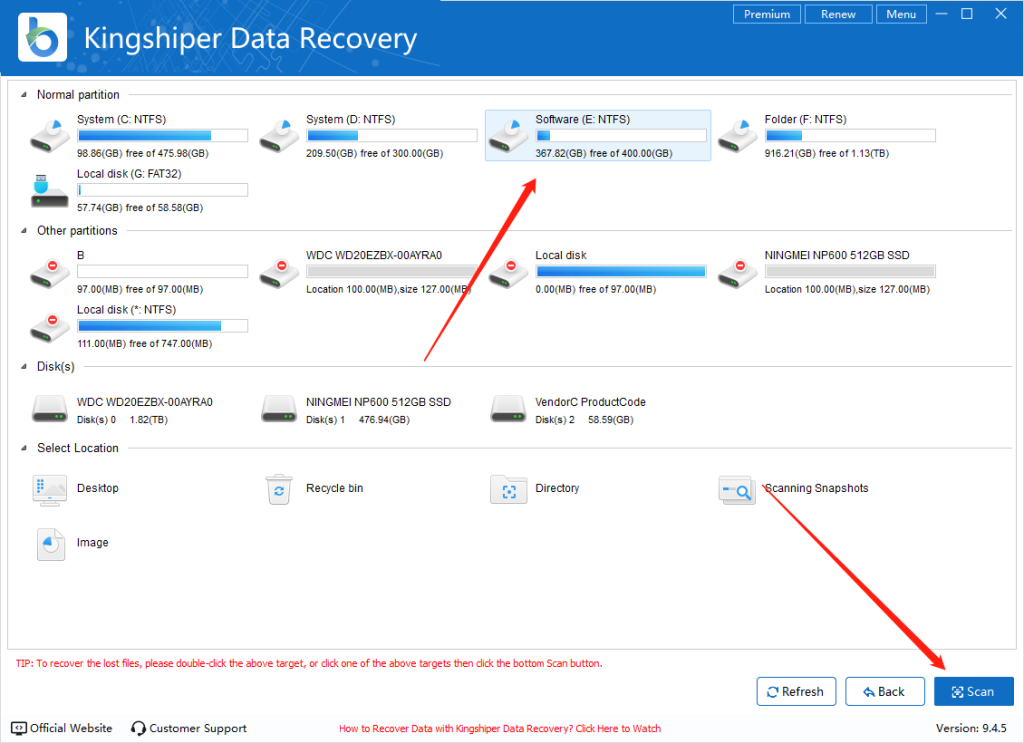The image size is (1024, 743).
Task: Open the Renew option
Action: point(838,14)
